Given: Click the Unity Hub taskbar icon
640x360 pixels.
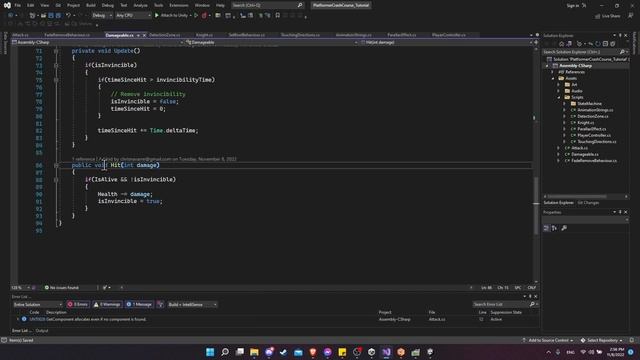Looking at the screenshot, I should click(x=371, y=352).
